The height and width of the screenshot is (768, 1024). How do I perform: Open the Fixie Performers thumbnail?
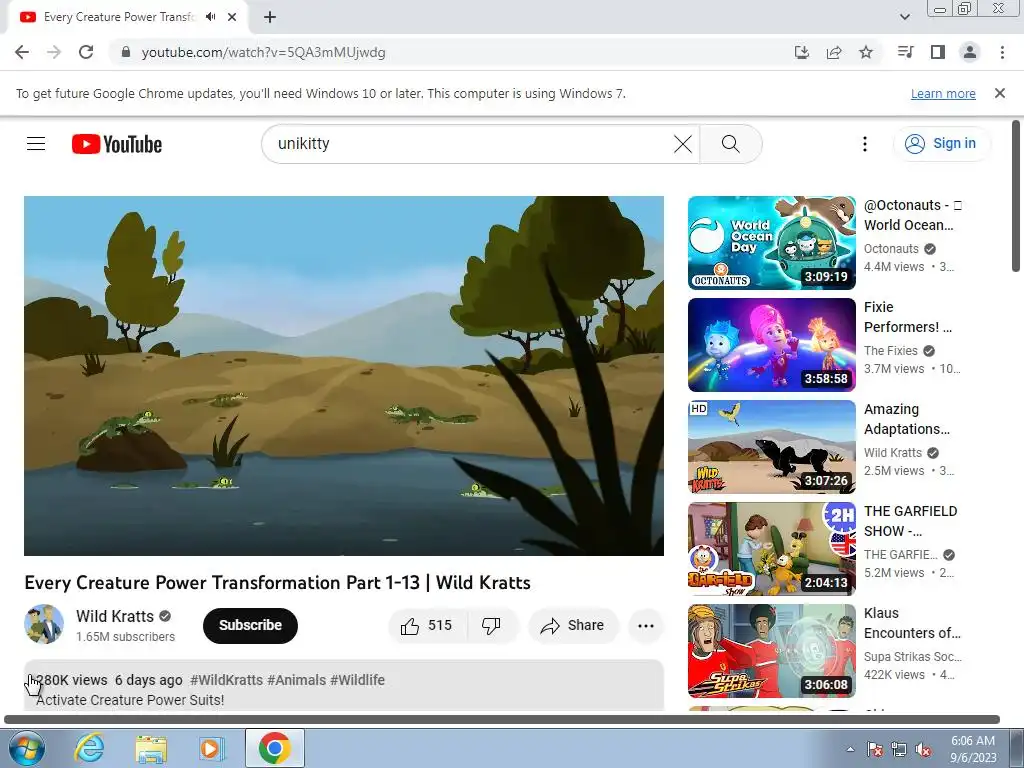771,345
